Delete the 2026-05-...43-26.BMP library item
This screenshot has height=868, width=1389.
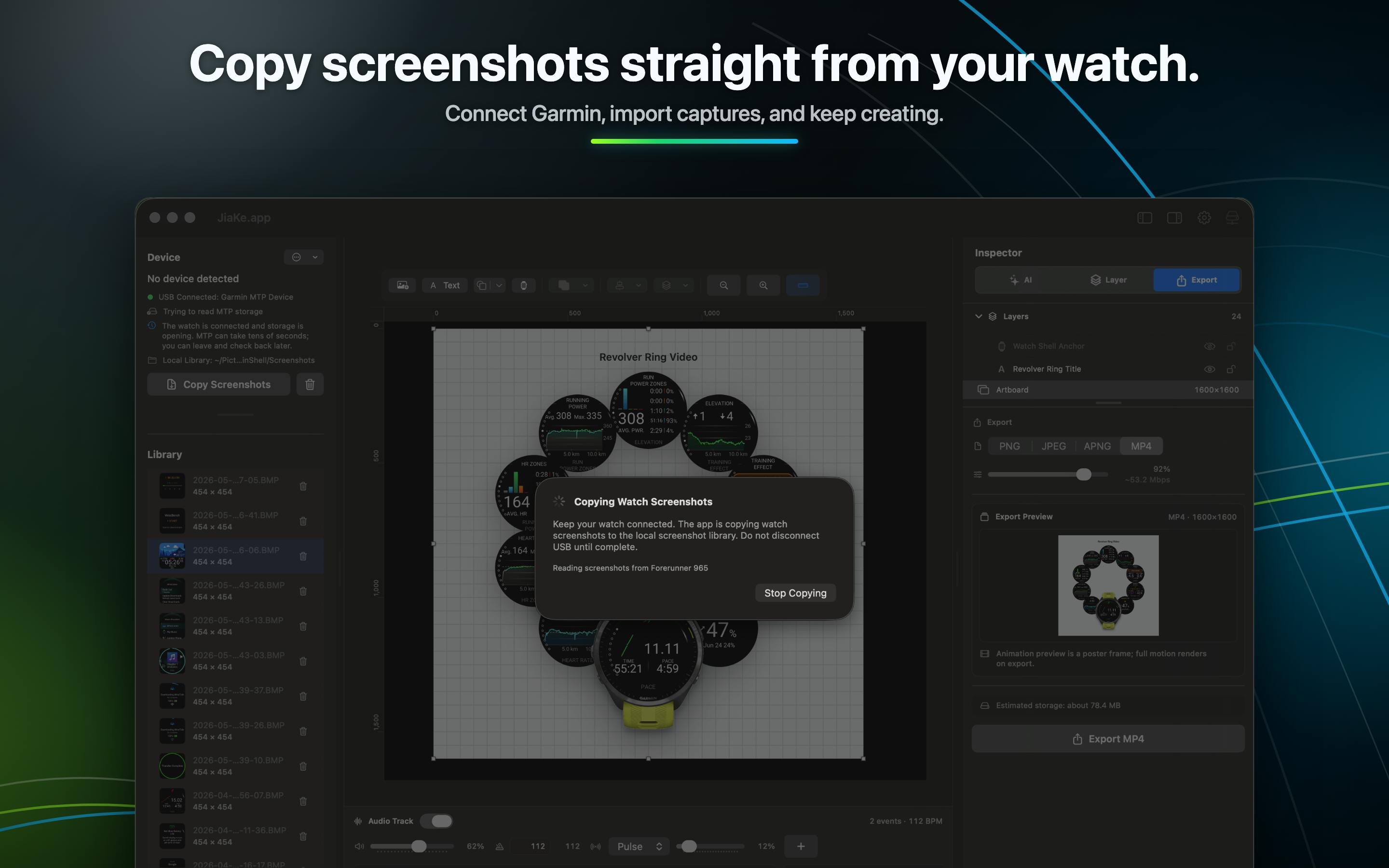pos(303,591)
